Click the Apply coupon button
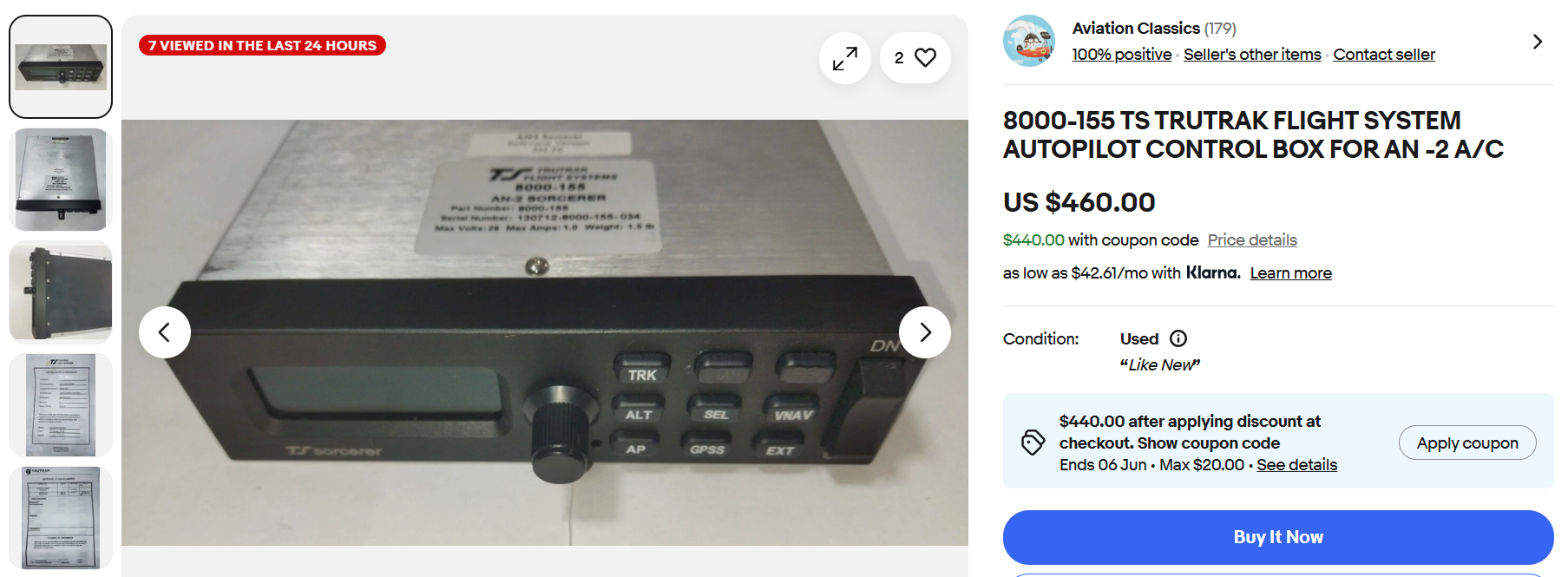 tap(1467, 443)
